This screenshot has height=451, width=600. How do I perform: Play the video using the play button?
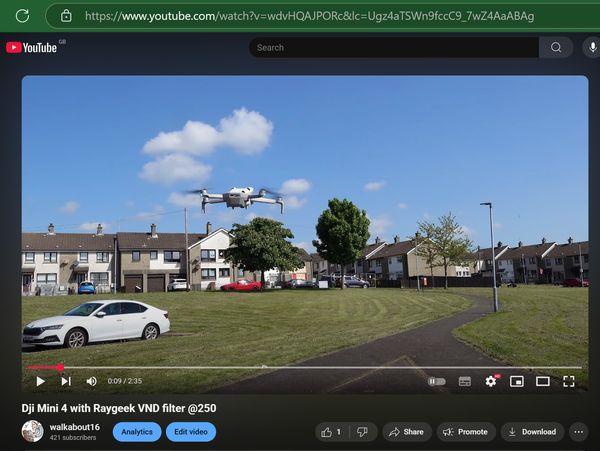[x=40, y=381]
